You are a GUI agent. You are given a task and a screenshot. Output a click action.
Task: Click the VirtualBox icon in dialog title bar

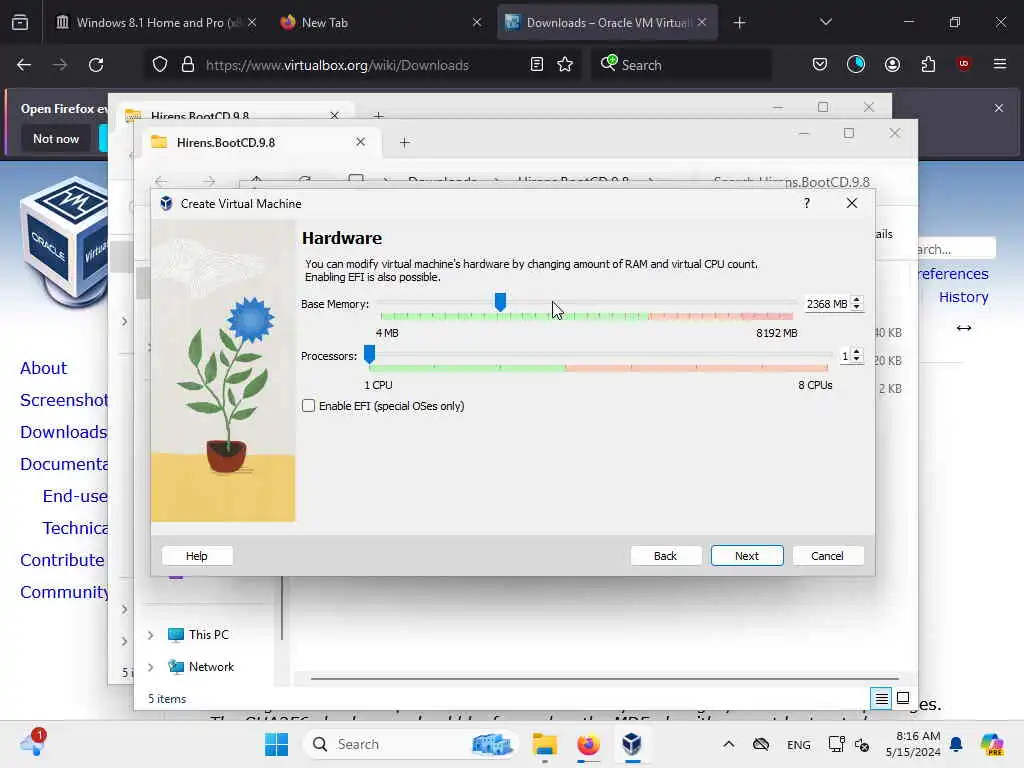point(167,204)
